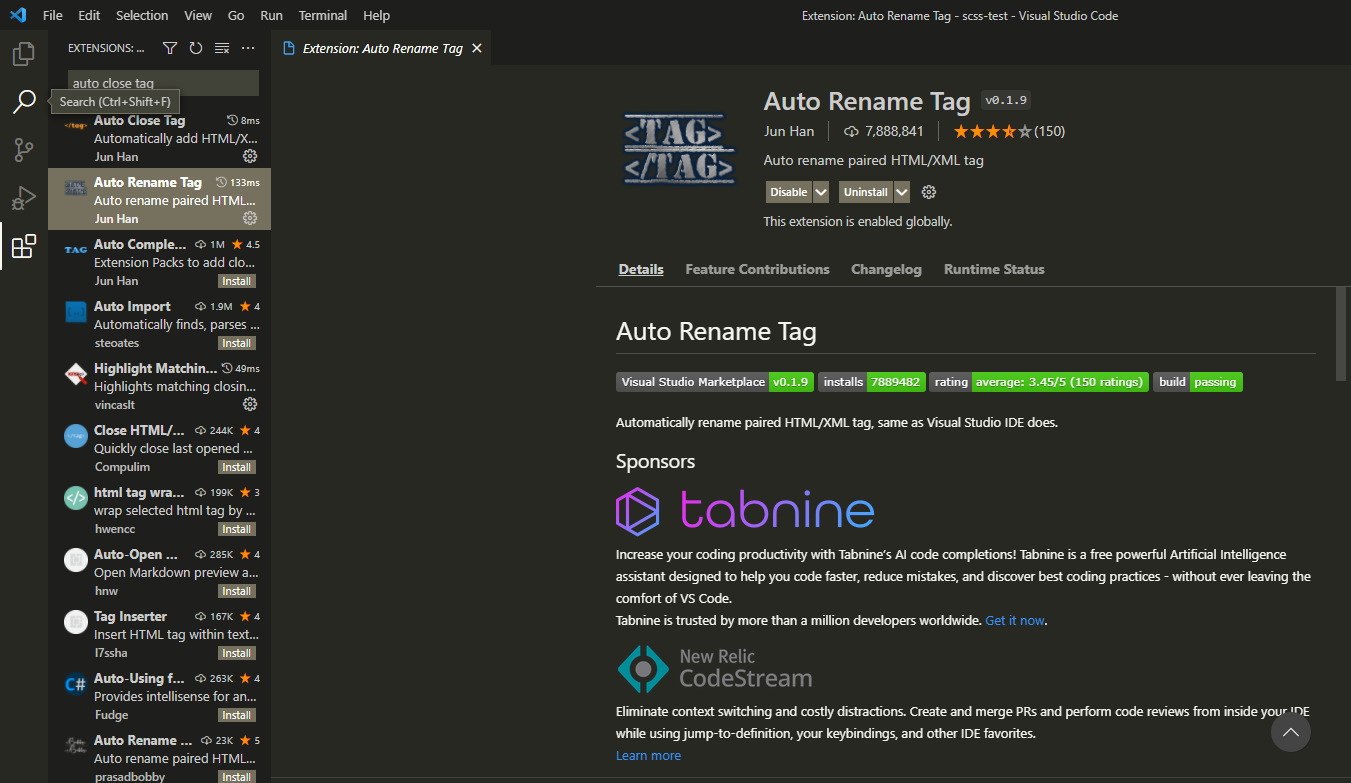Open the View menu
1351x783 pixels.
point(198,15)
